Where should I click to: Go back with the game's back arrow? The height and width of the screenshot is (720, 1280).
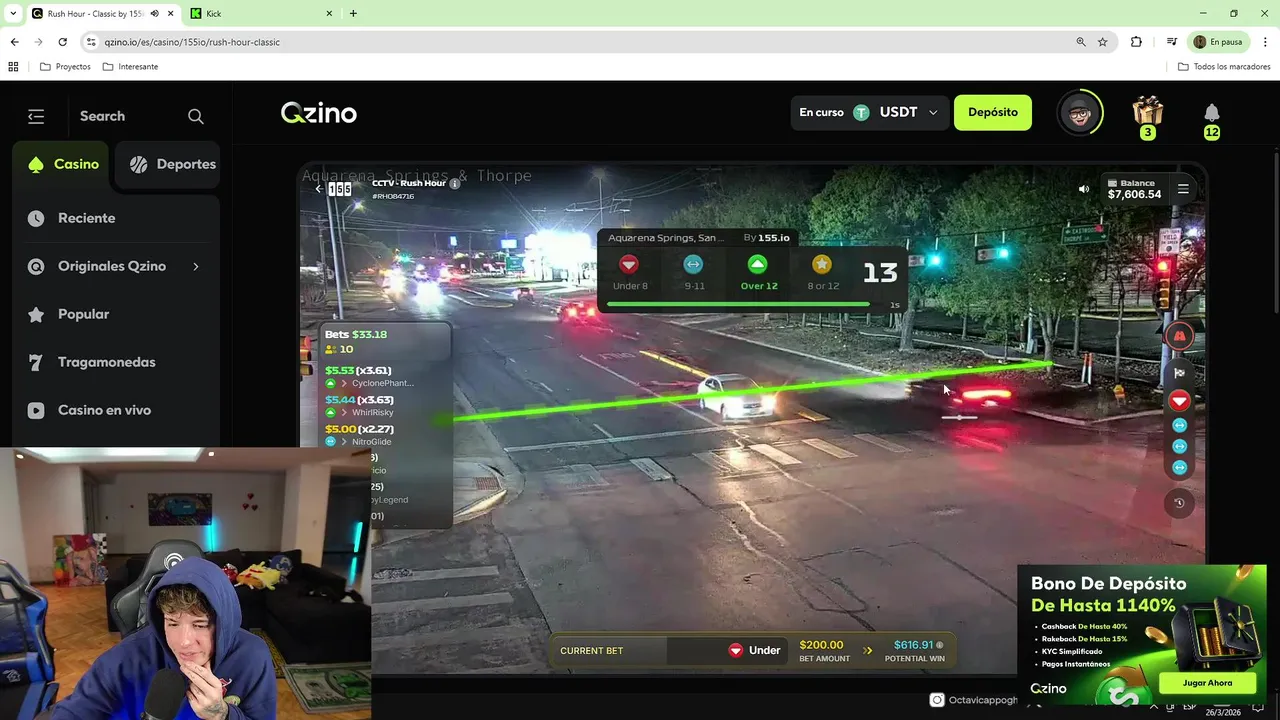pos(318,188)
